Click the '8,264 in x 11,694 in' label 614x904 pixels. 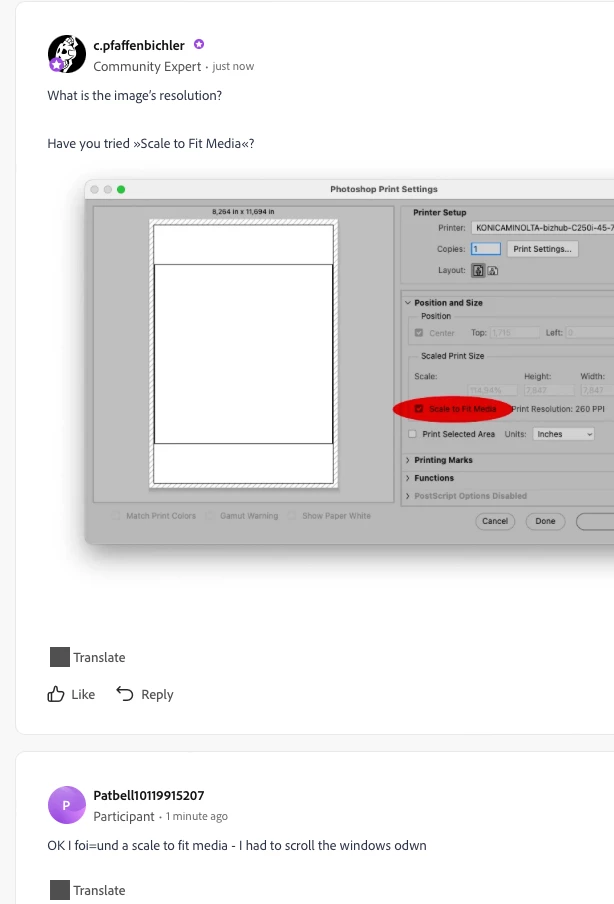coord(243,212)
